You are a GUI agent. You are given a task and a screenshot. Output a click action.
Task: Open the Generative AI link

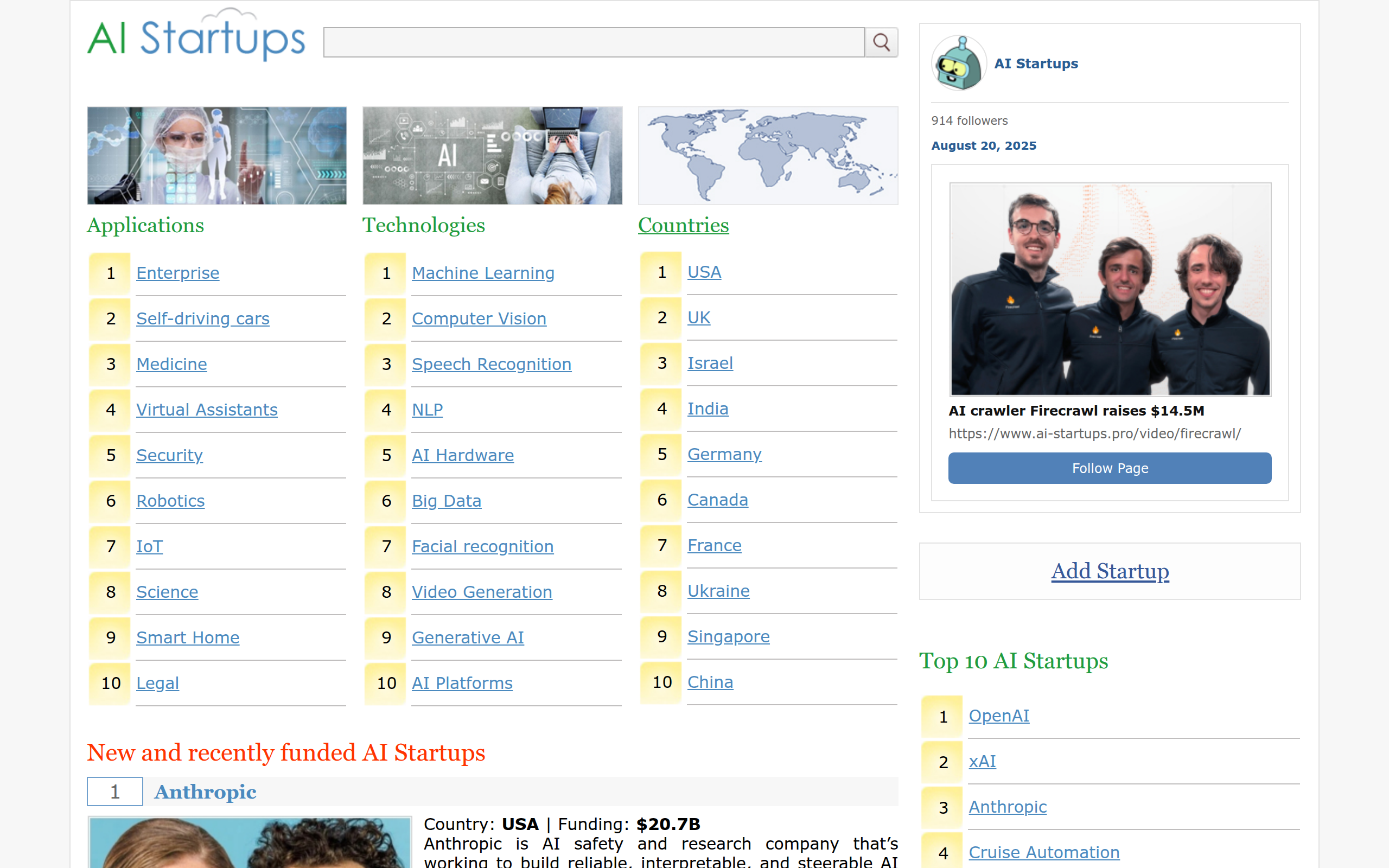tap(468, 637)
